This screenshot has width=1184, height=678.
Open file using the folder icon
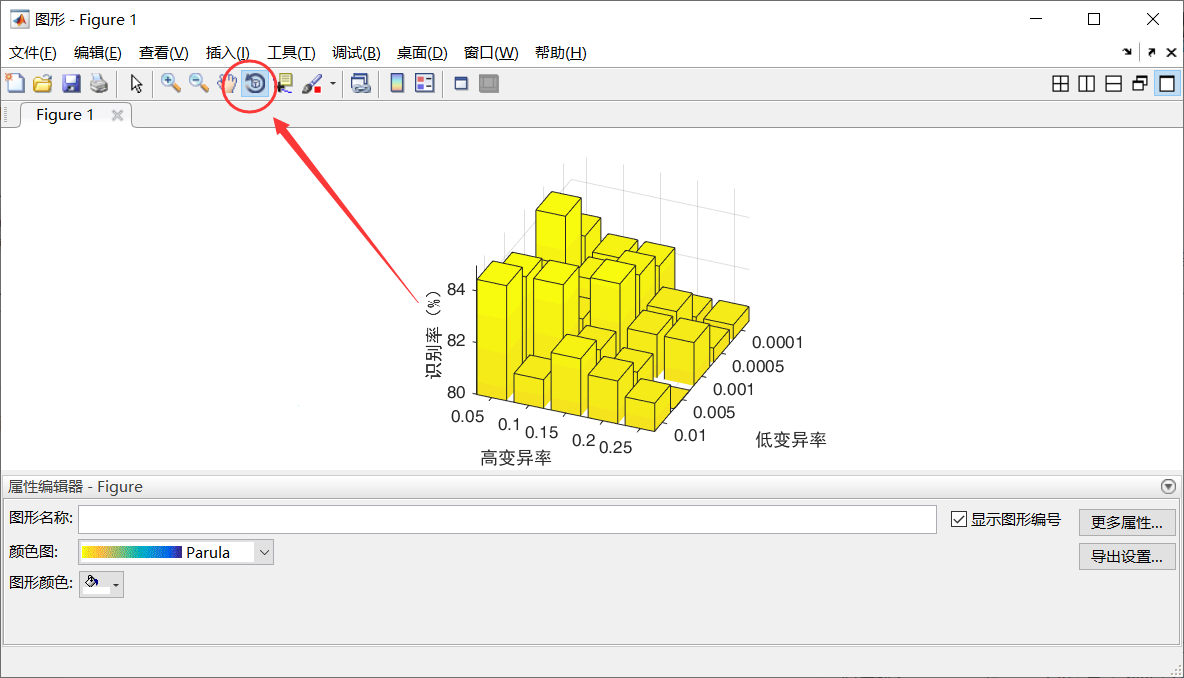coord(43,83)
